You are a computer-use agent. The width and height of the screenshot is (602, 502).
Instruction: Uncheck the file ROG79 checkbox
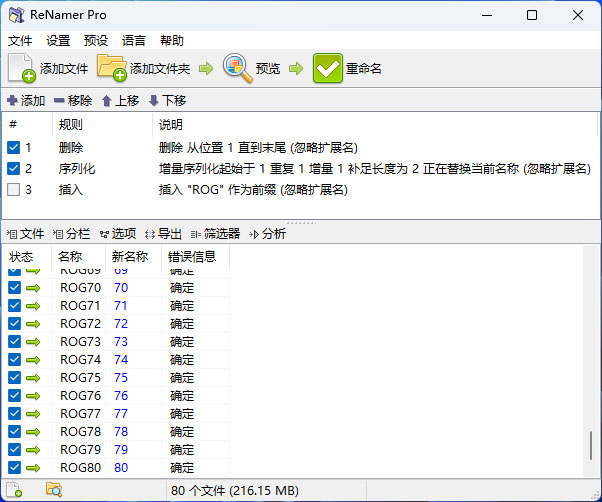[15, 449]
